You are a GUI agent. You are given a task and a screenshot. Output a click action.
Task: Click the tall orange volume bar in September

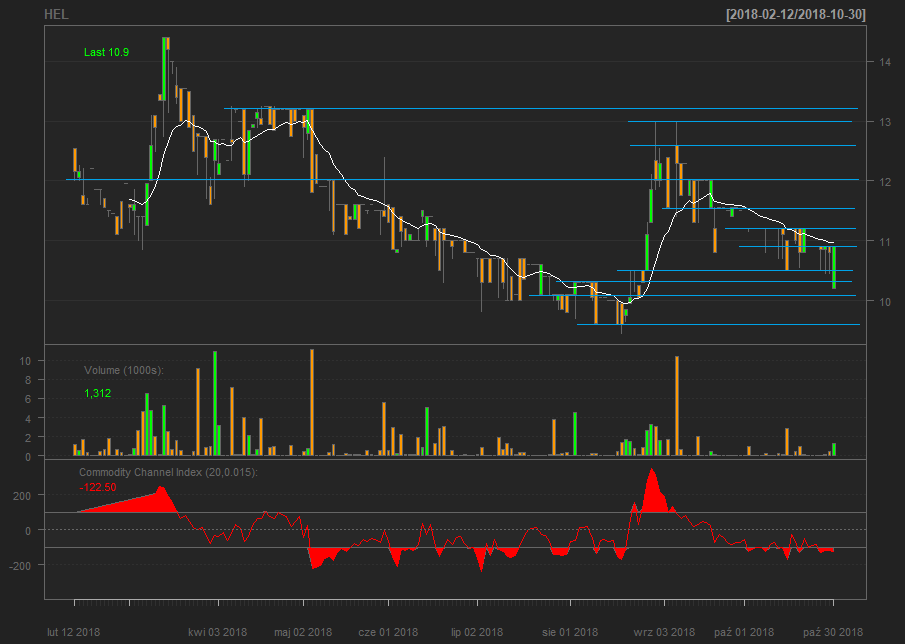(677, 406)
